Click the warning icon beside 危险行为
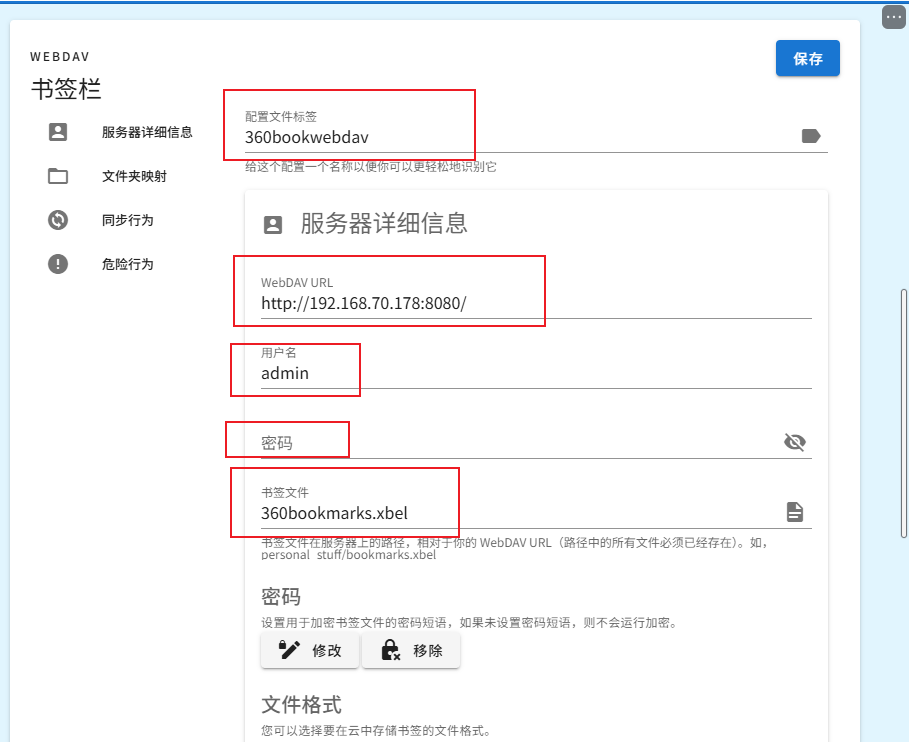 pos(58,264)
